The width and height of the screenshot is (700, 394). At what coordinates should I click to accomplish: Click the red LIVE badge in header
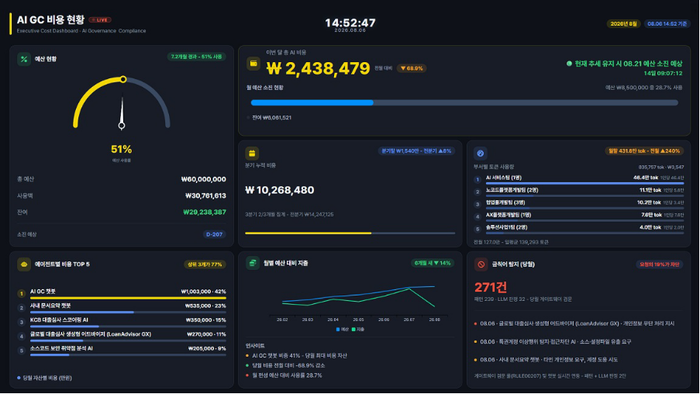tap(100, 20)
